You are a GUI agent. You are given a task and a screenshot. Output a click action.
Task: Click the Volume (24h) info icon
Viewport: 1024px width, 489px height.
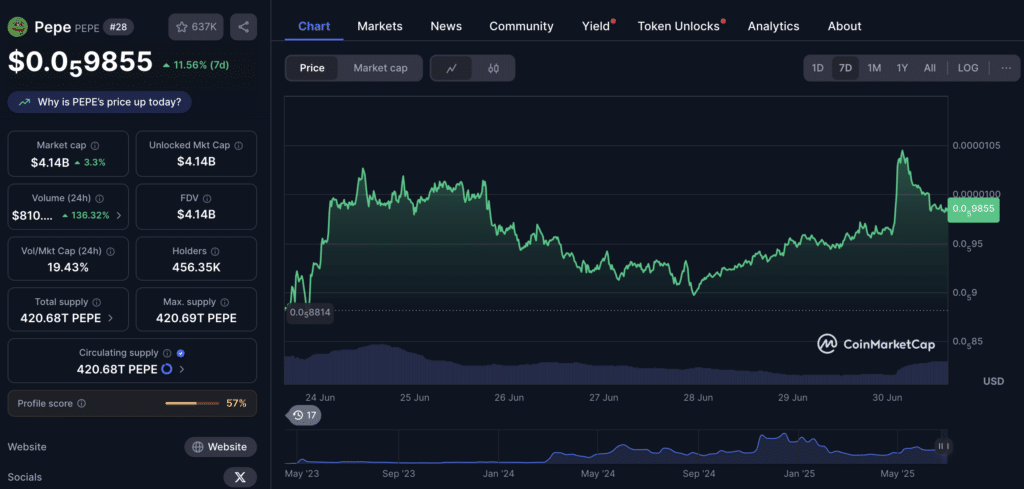tap(99, 198)
